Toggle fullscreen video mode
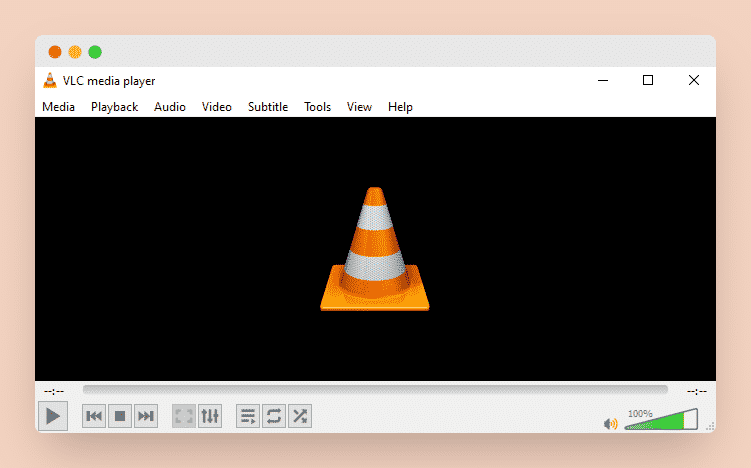Viewport: 751px width, 468px height. click(184, 416)
